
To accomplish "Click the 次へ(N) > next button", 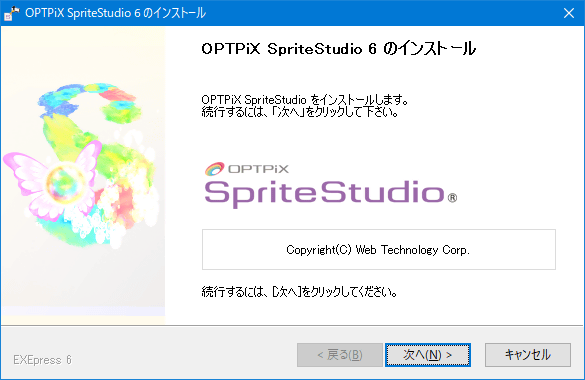I will click(x=428, y=355).
